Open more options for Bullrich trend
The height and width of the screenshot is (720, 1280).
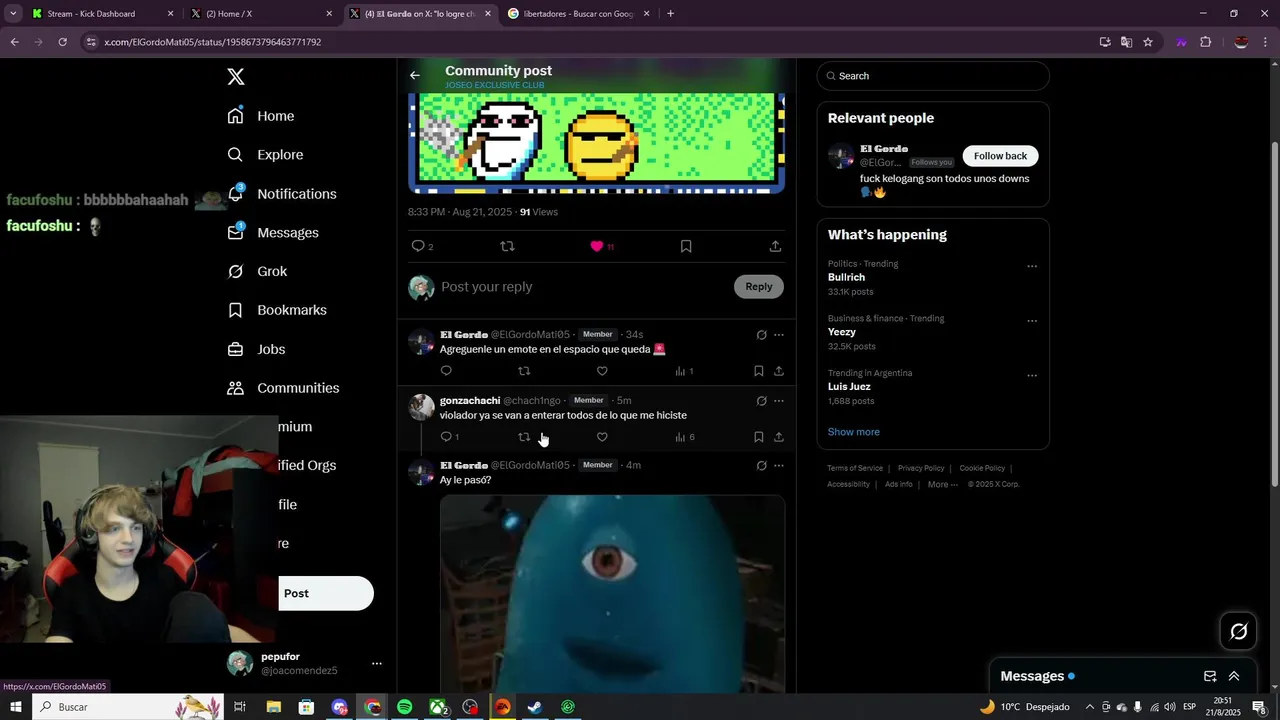1032,267
